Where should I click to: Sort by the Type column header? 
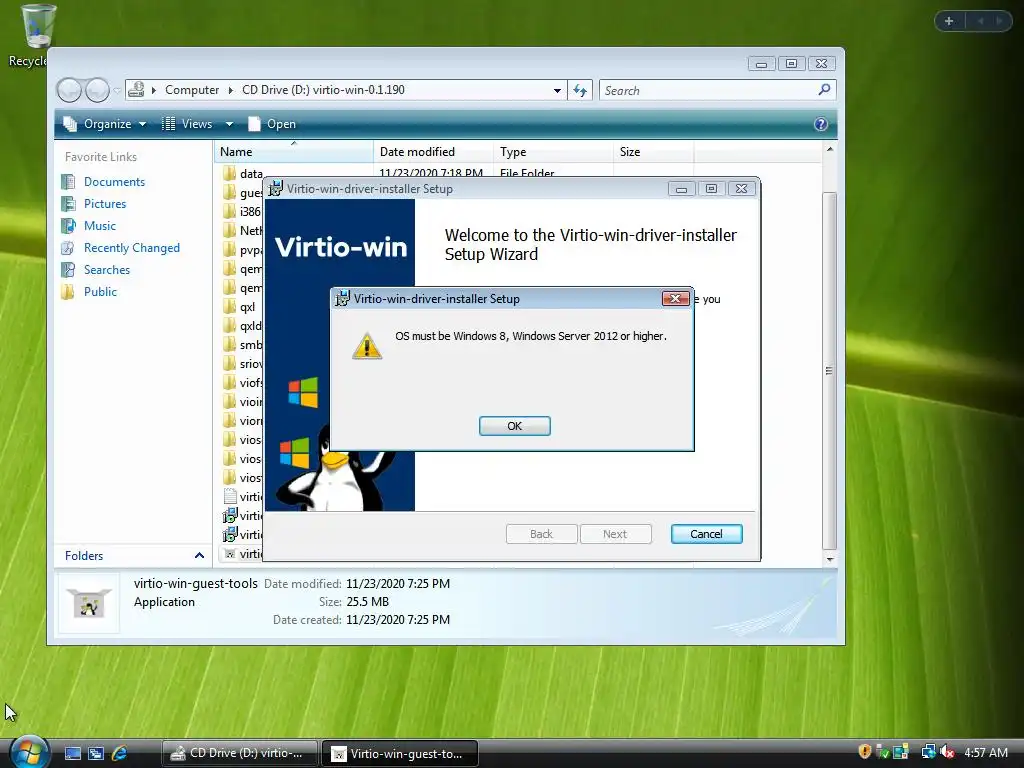pyautogui.click(x=553, y=152)
